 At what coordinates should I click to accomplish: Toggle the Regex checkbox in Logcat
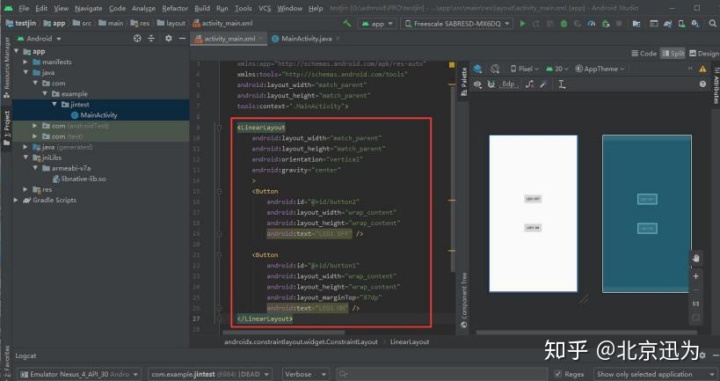557,374
